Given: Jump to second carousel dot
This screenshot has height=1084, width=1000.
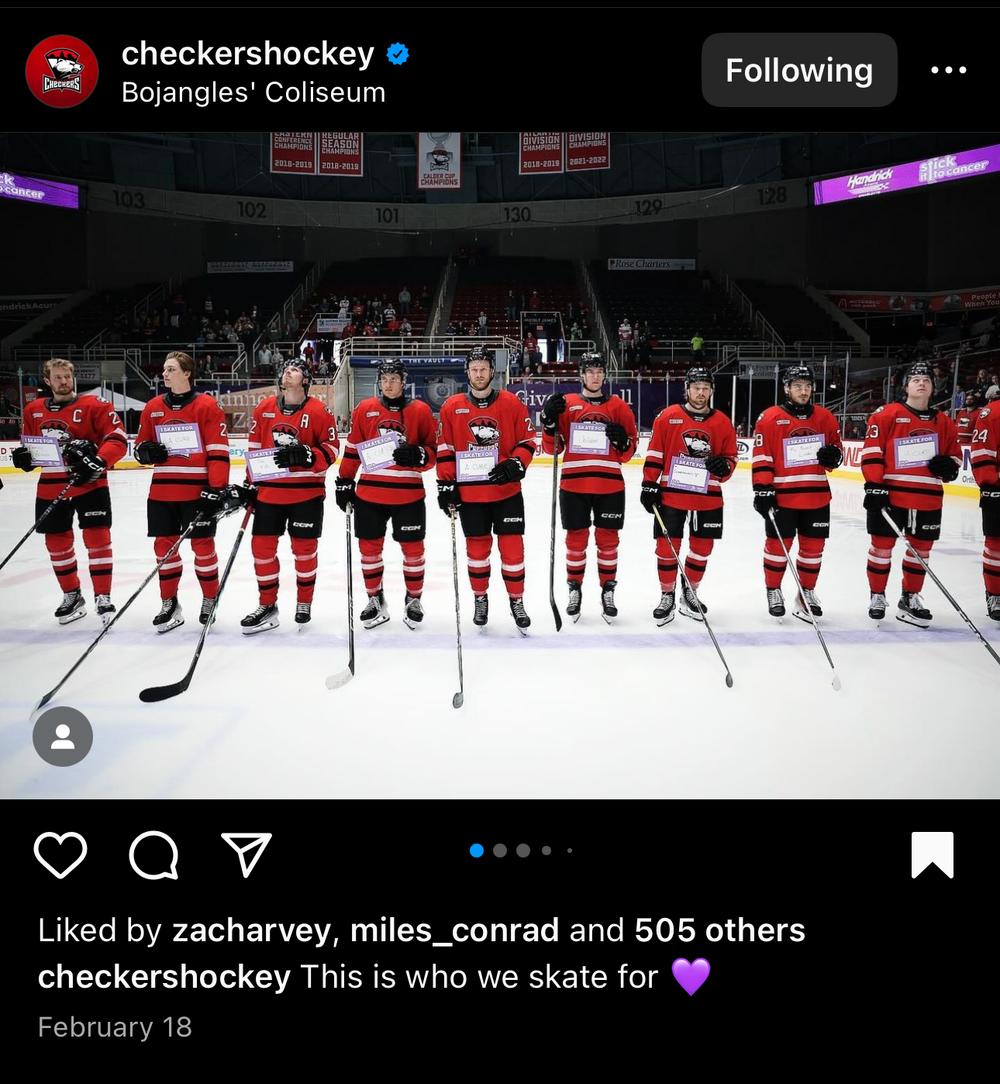Looking at the screenshot, I should [x=500, y=850].
